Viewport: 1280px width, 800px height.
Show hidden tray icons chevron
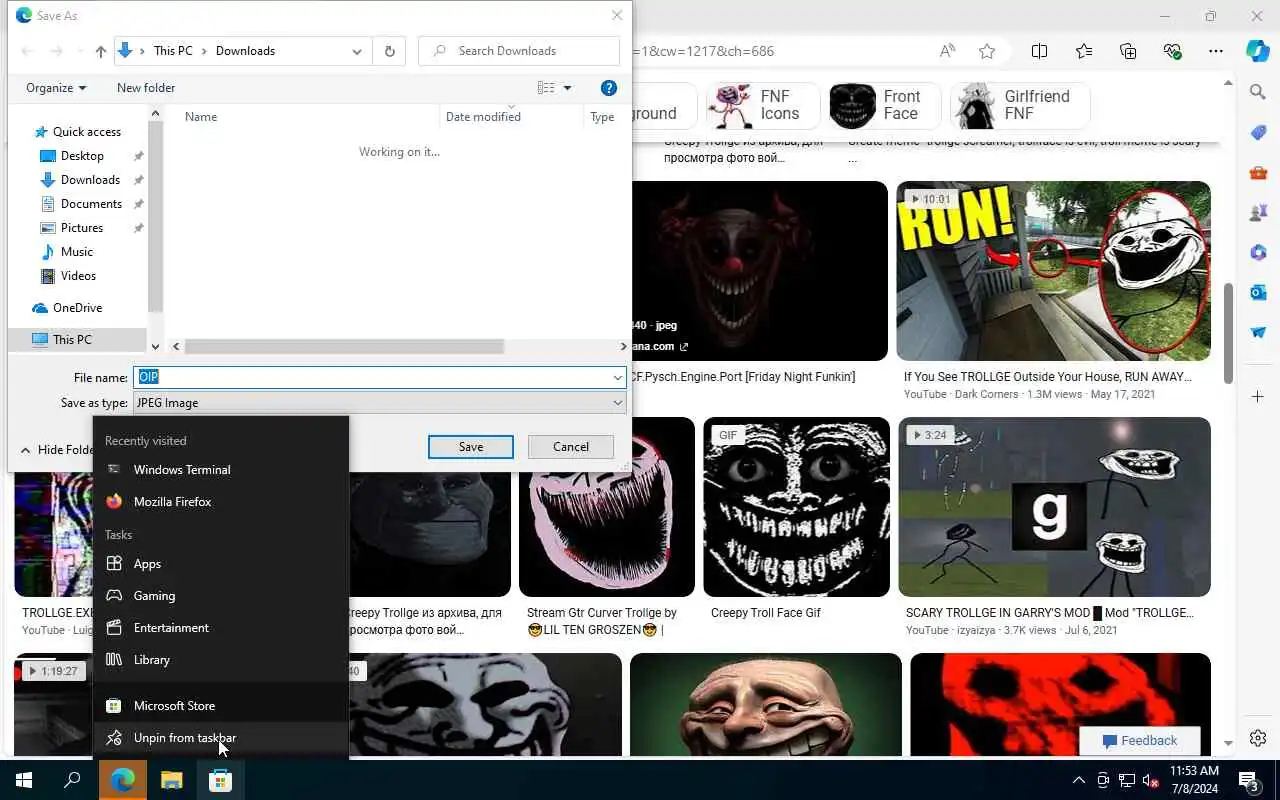[1079, 780]
